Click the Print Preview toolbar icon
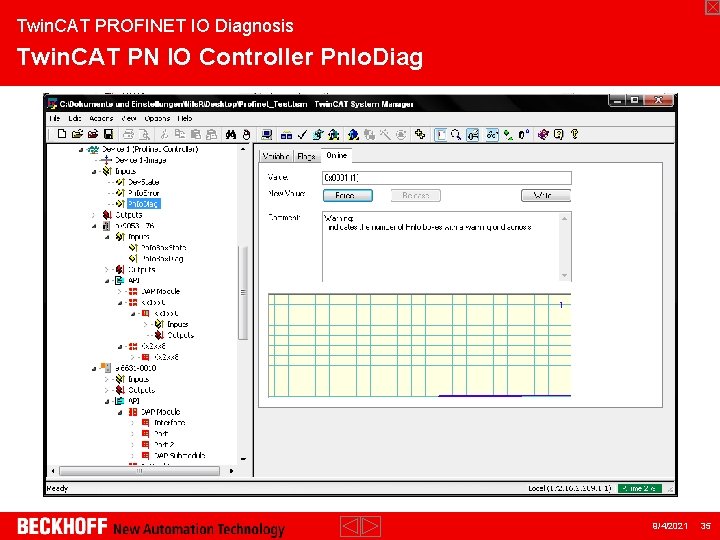 click(x=144, y=135)
